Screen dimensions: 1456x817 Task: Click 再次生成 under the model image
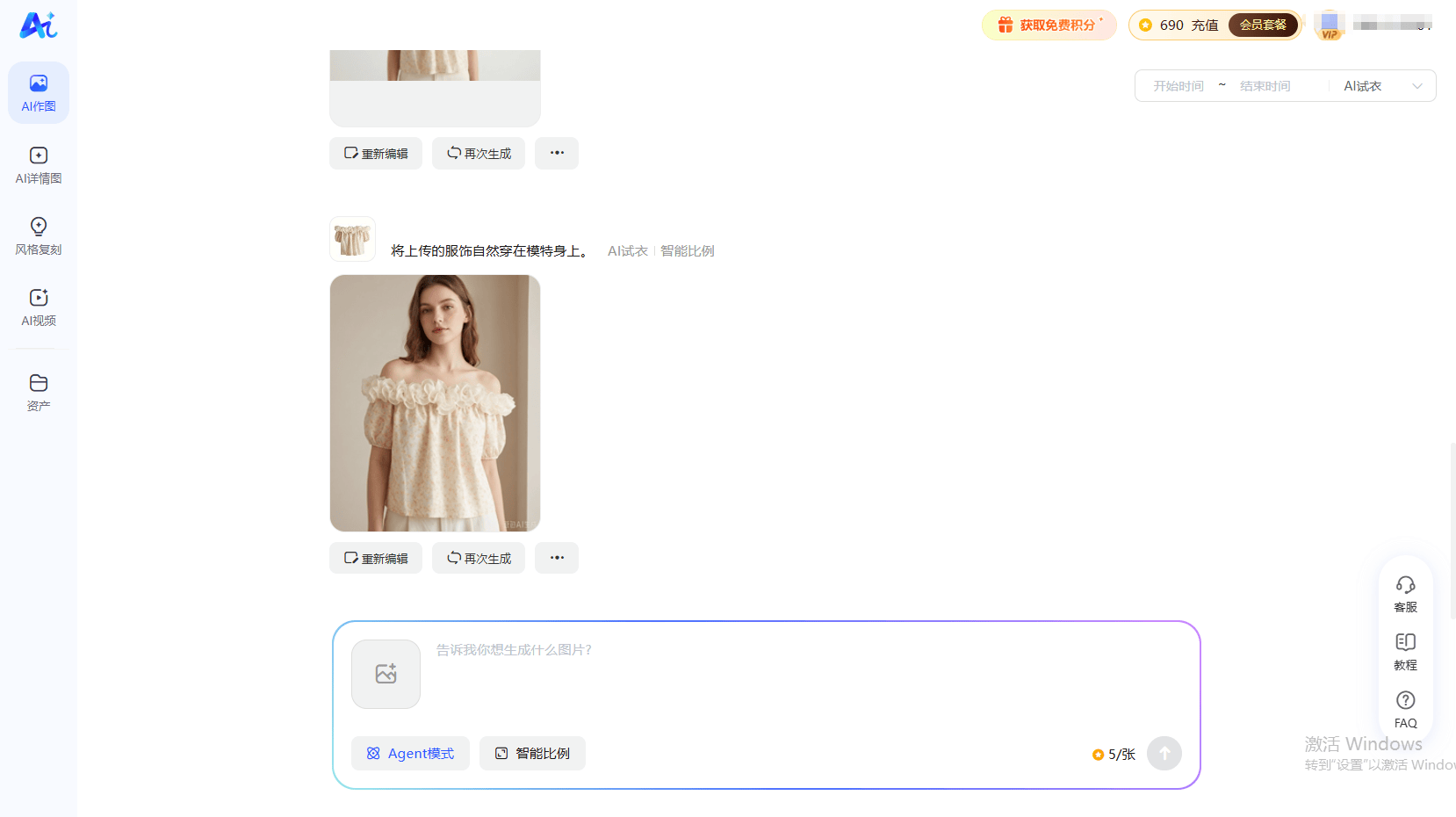pos(479,558)
